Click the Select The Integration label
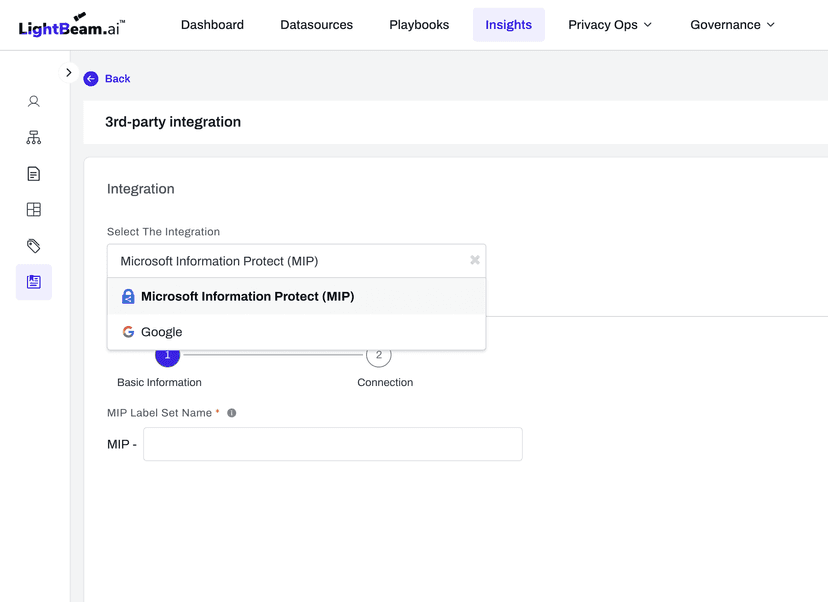Image resolution: width=828 pixels, height=602 pixels. [163, 232]
